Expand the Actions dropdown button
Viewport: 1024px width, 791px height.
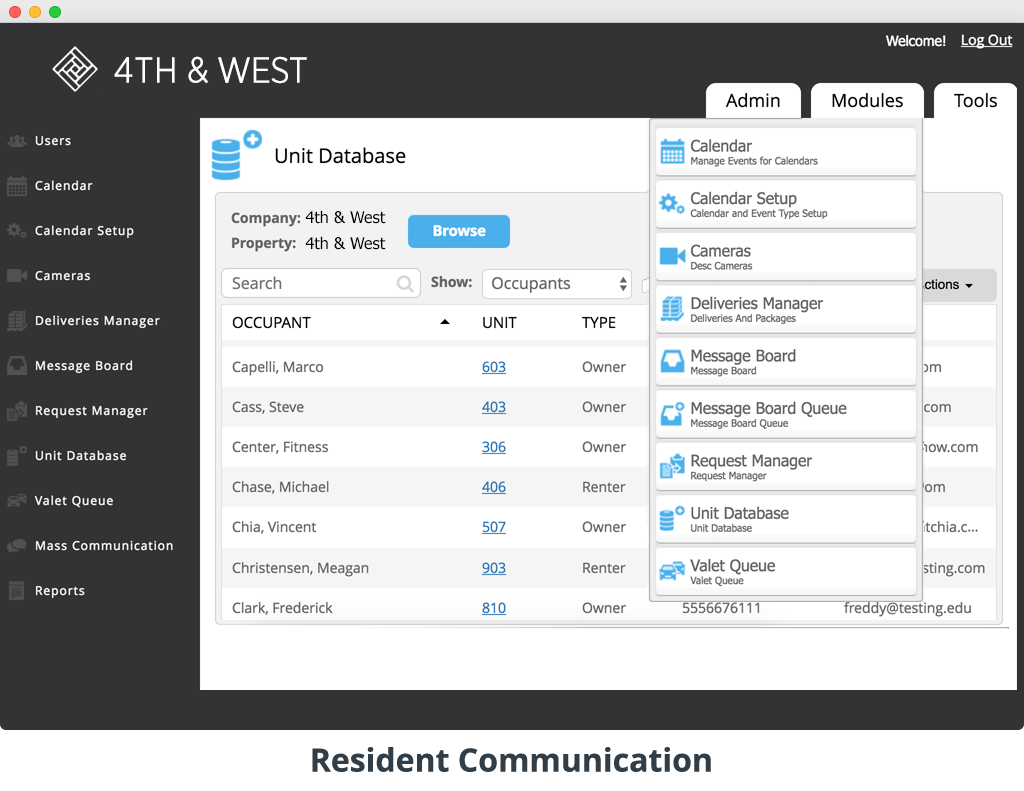945,285
